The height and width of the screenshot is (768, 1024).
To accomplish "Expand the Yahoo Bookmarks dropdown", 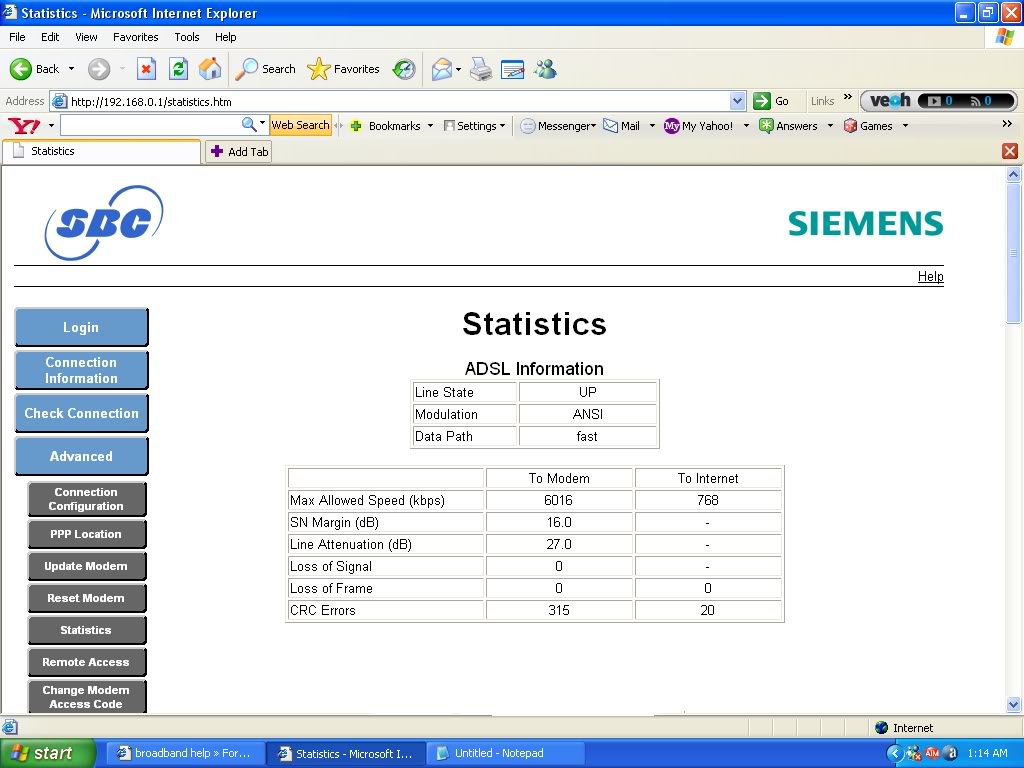I will click(x=430, y=126).
